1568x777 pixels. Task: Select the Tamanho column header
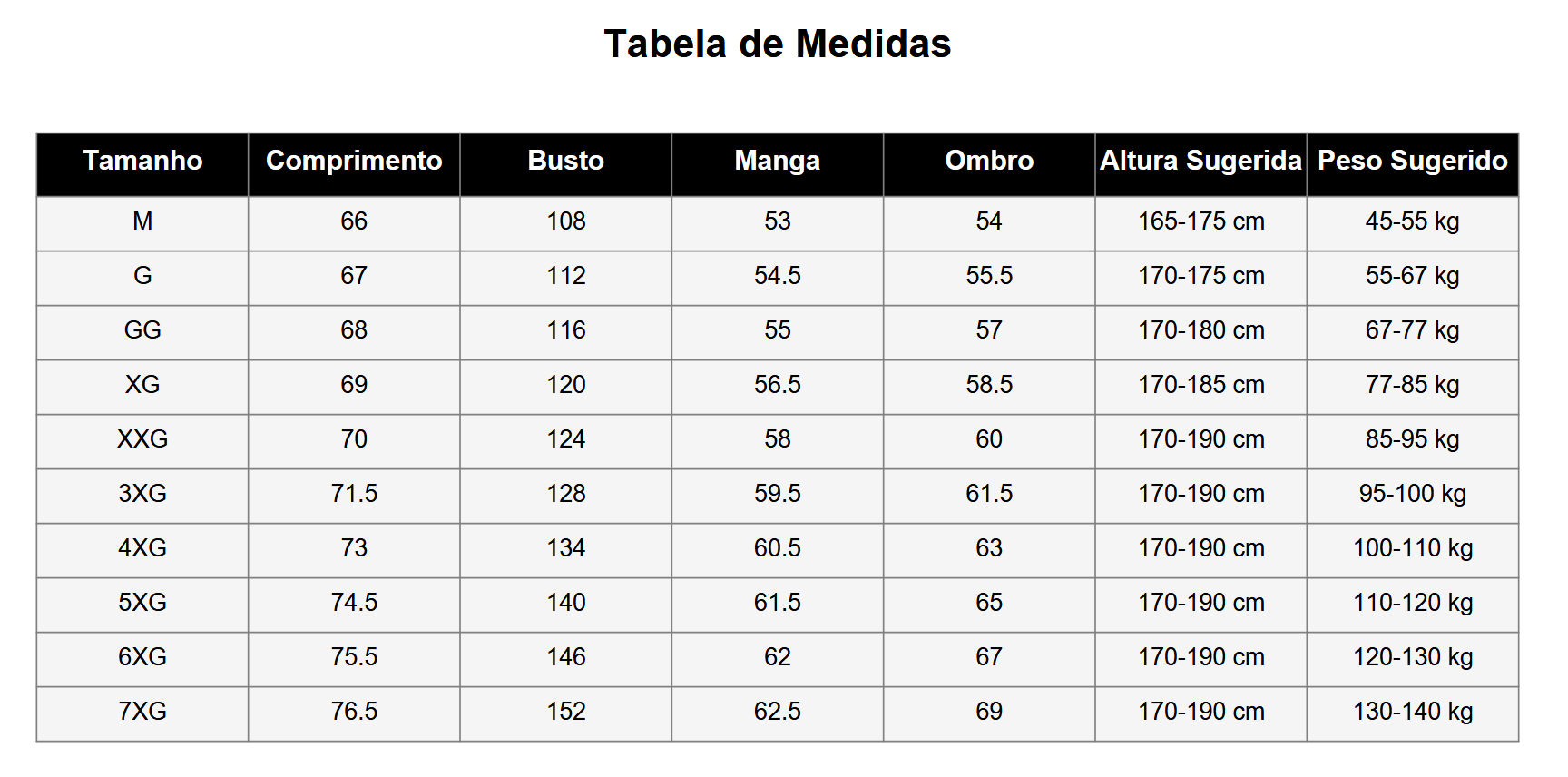point(142,161)
